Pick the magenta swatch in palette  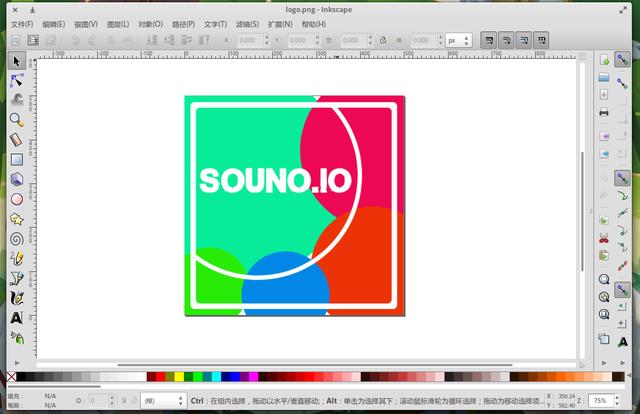[x=253, y=376]
